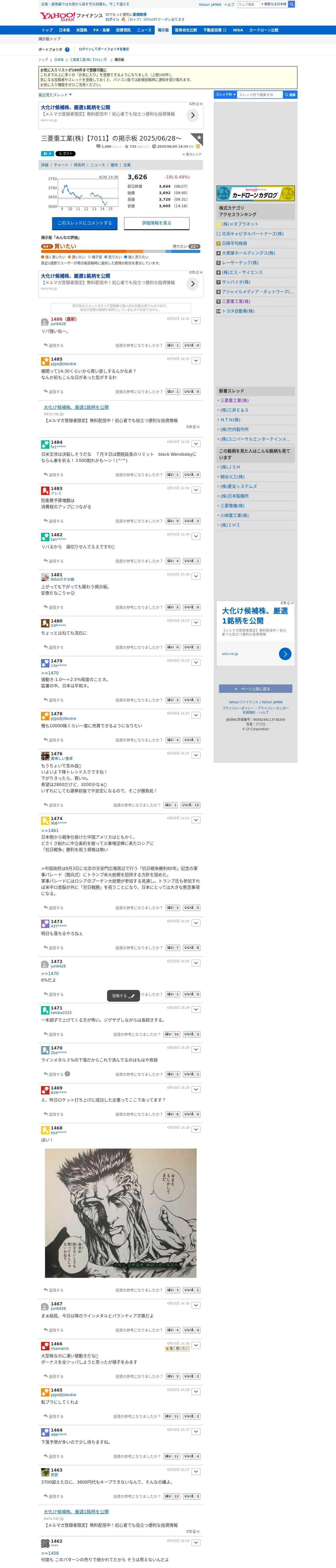The width and height of the screenshot is (336, 1568).
Task: Vote はい on comment 1463
Action: coord(171,1496)
